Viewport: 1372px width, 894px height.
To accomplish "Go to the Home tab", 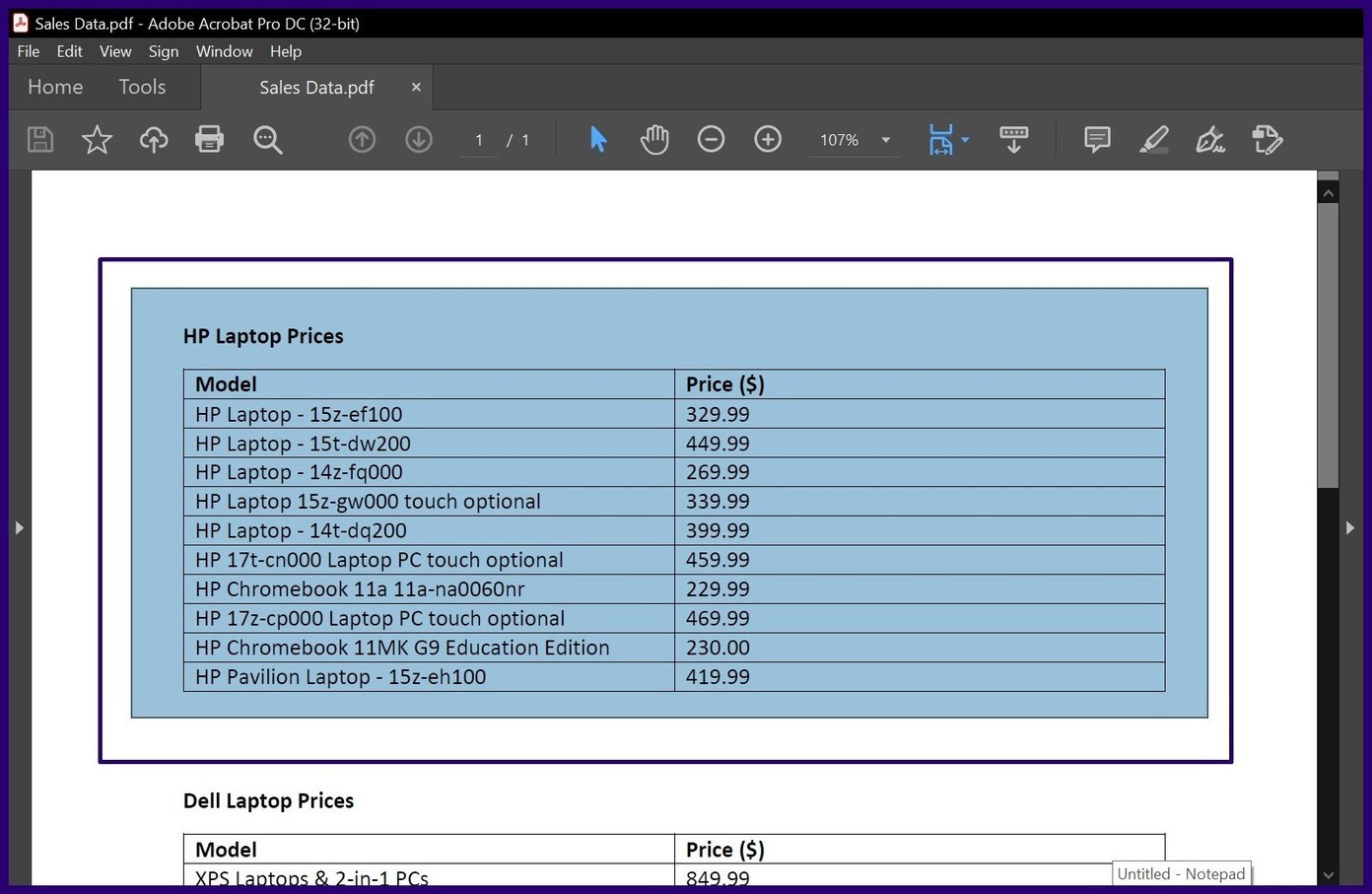I will (55, 87).
